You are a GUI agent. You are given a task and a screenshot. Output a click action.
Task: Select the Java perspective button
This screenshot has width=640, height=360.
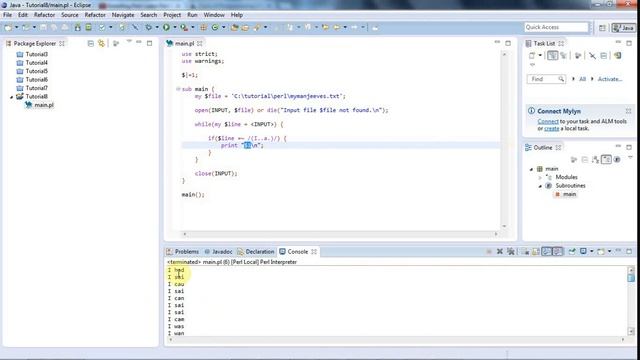coord(623,28)
